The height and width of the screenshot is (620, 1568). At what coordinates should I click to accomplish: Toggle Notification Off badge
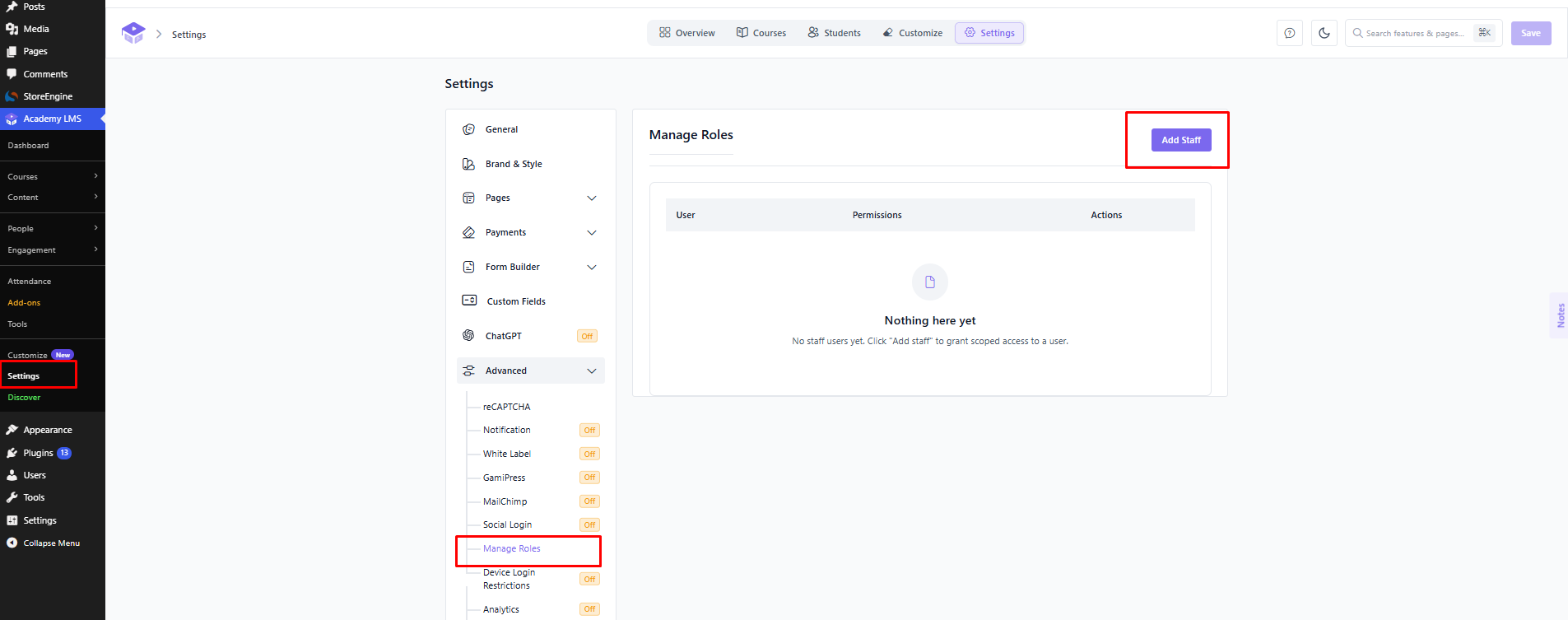click(590, 430)
